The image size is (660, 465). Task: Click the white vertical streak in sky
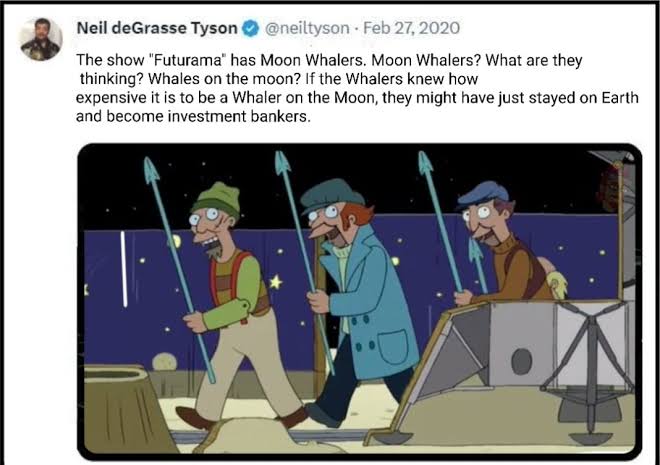124,269
